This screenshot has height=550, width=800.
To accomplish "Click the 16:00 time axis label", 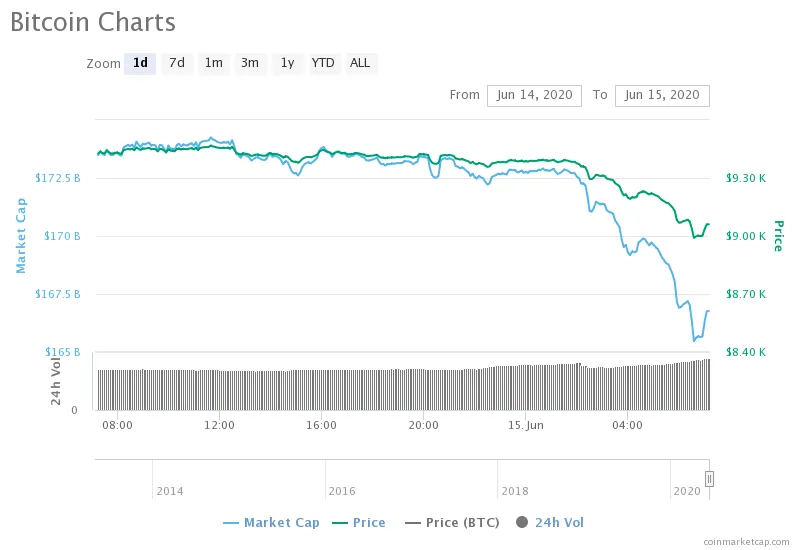I will pyautogui.click(x=321, y=425).
